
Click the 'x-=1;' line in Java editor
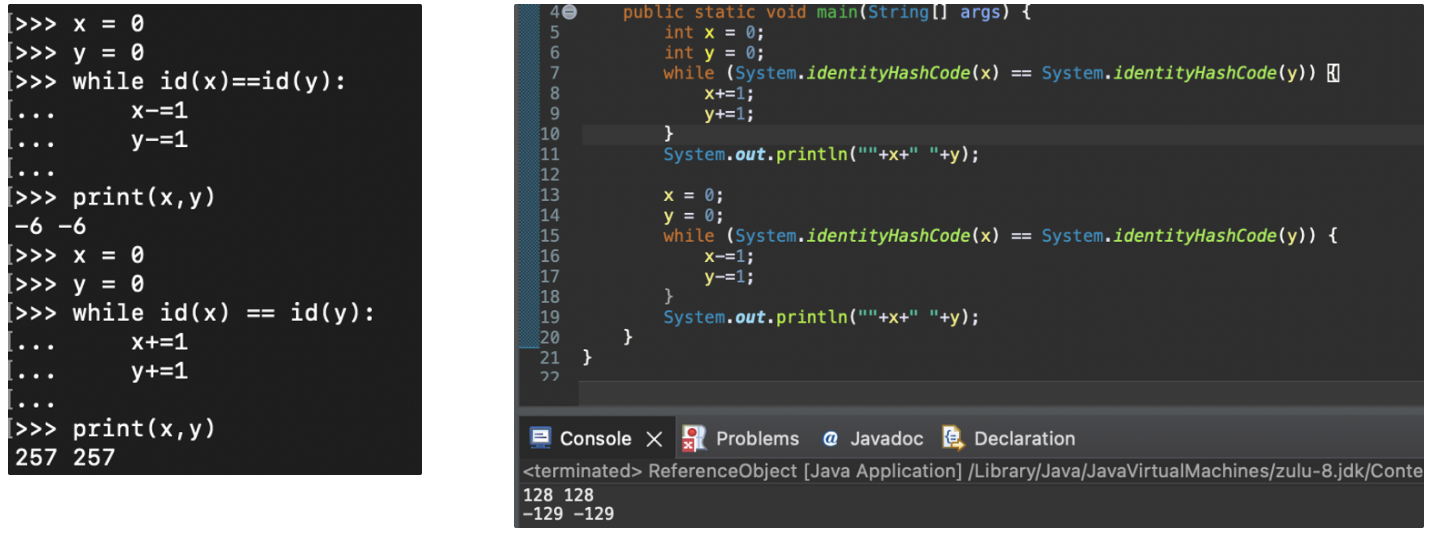point(730,256)
